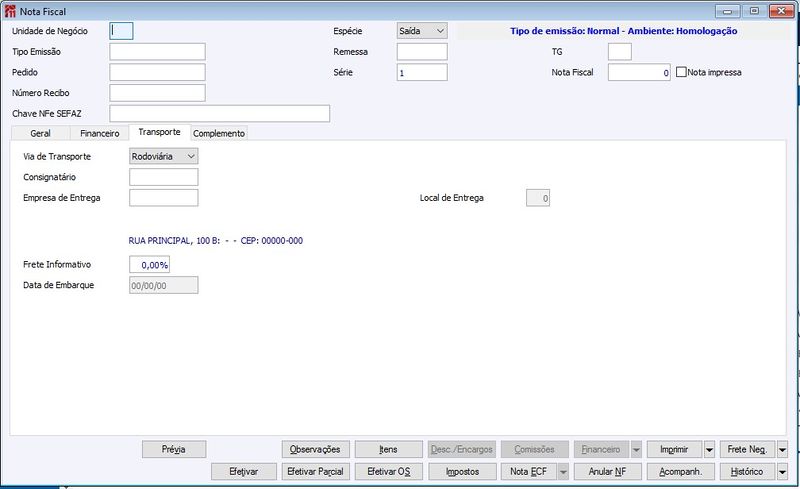Close the Nota Fiscal window

(781, 11)
